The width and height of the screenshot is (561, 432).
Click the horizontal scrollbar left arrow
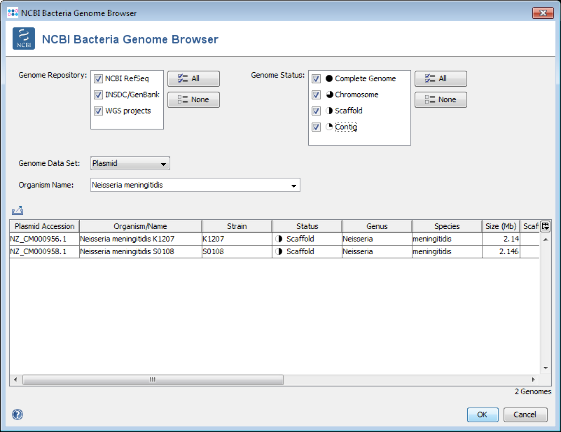click(x=15, y=379)
